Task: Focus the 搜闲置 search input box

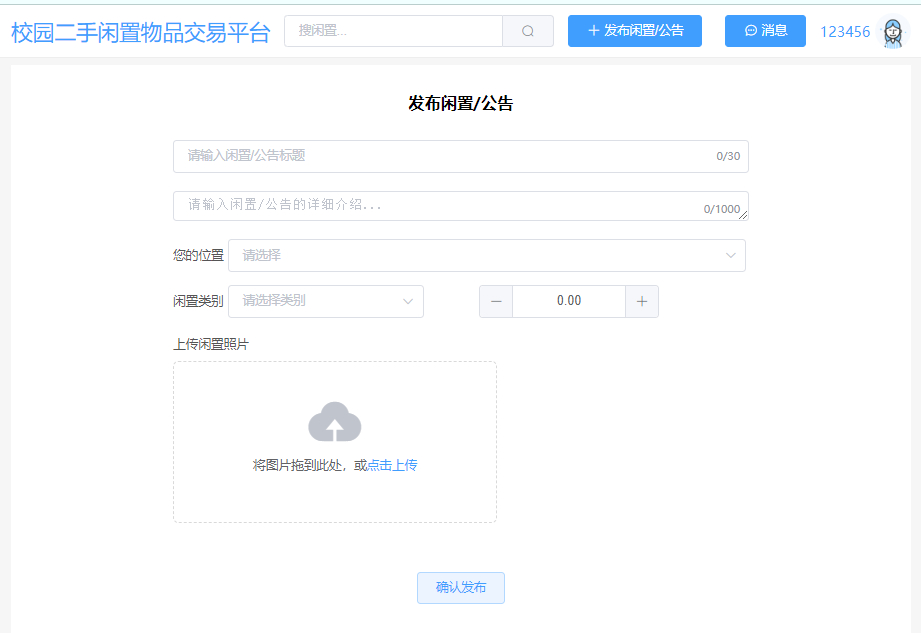Action: pyautogui.click(x=390, y=30)
